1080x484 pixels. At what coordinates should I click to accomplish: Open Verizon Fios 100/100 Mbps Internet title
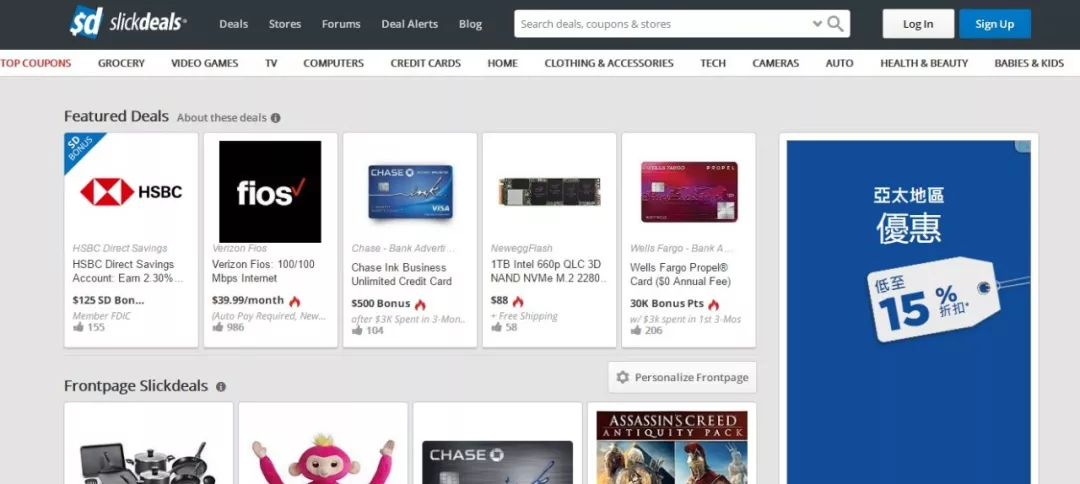[x=263, y=271]
